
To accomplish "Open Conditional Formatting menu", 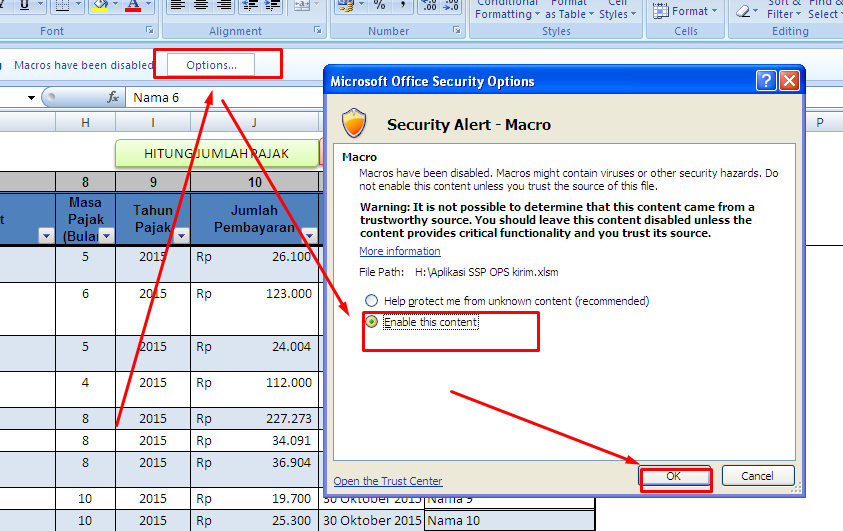I will pyautogui.click(x=508, y=10).
